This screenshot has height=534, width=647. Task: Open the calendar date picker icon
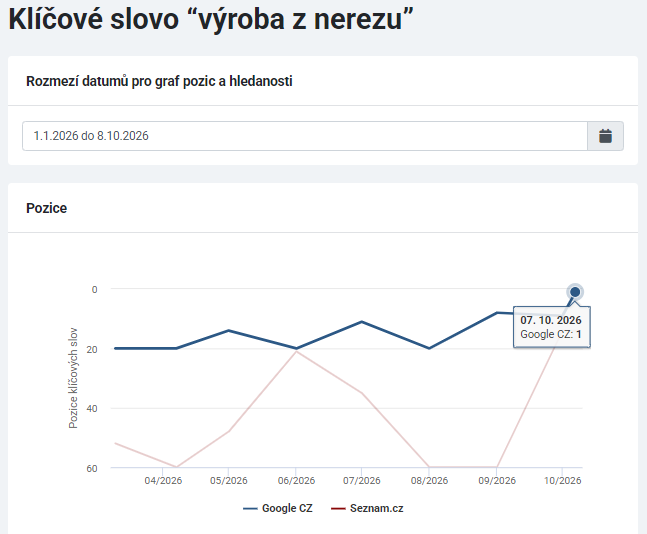pyautogui.click(x=605, y=136)
